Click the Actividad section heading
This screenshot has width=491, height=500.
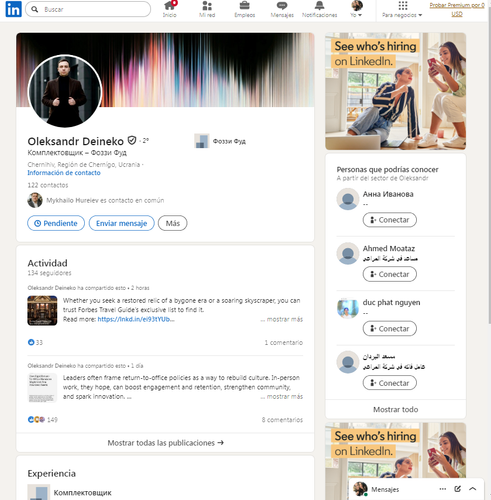pos(47,263)
